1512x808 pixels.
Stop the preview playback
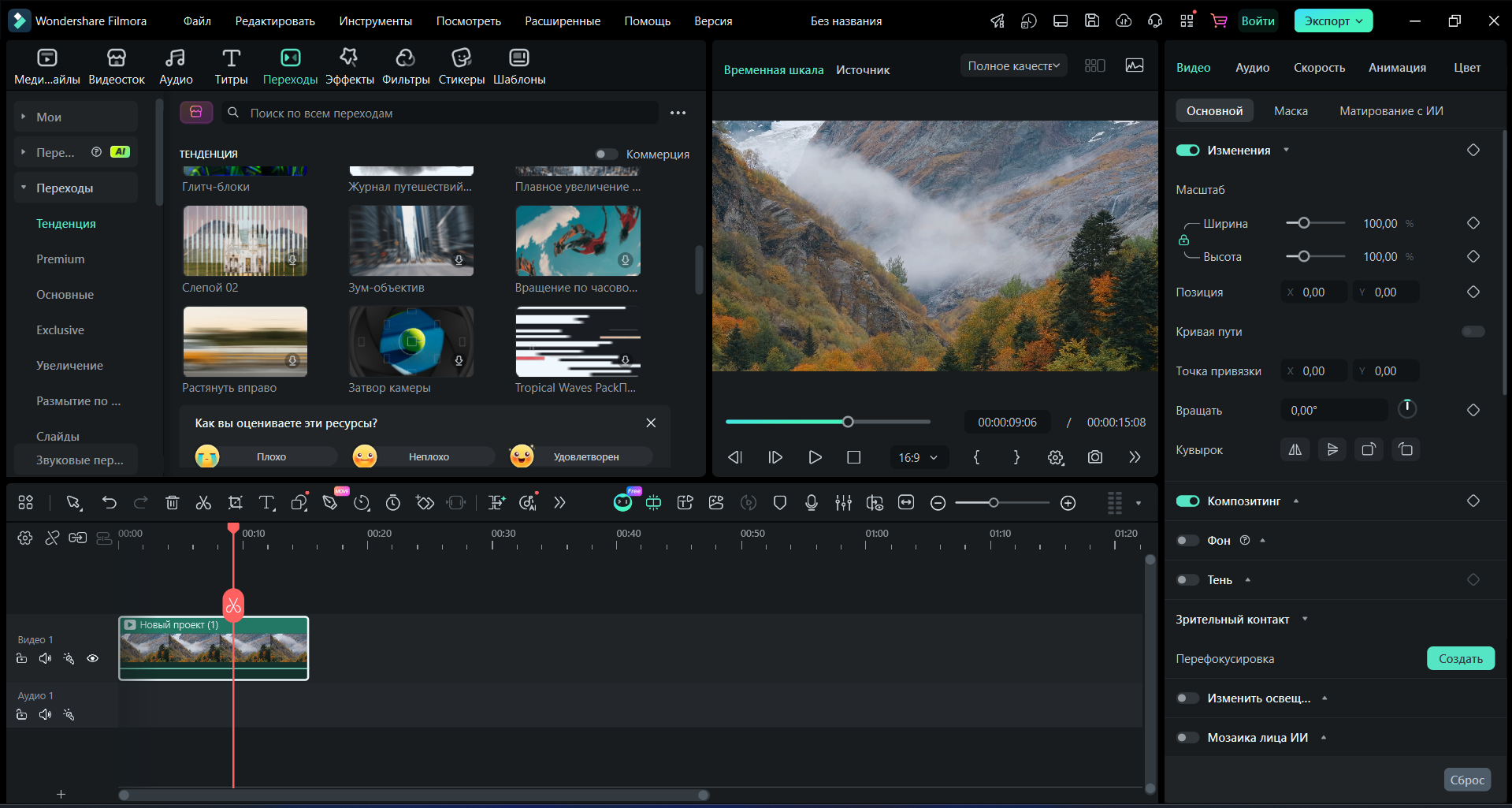click(853, 457)
